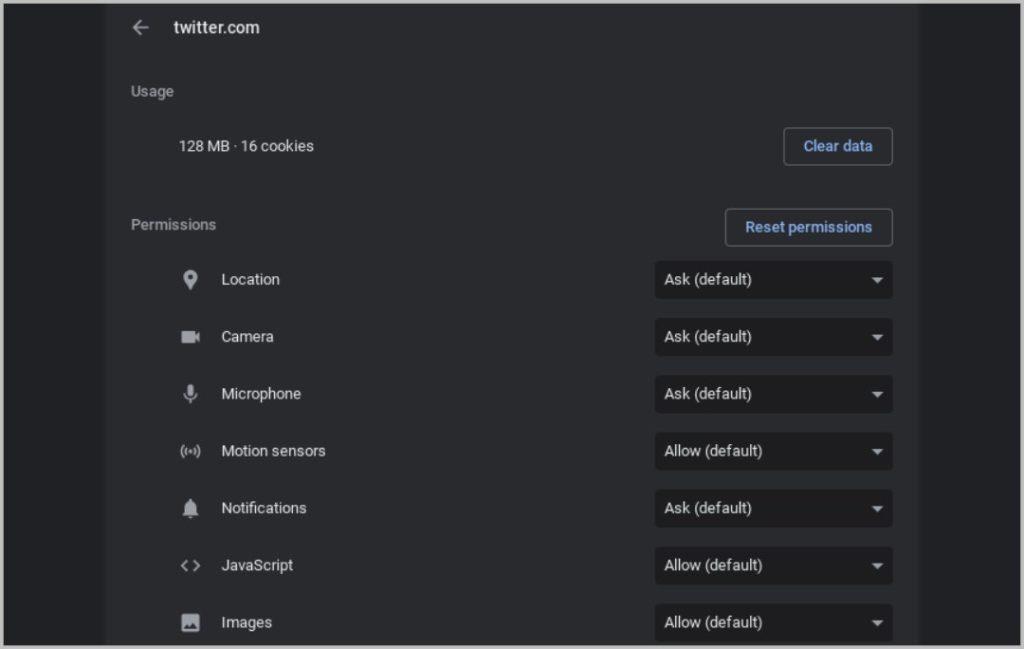Screen dimensions: 1024x649
Task: Open the Microphone permission dropdown
Action: [773, 394]
